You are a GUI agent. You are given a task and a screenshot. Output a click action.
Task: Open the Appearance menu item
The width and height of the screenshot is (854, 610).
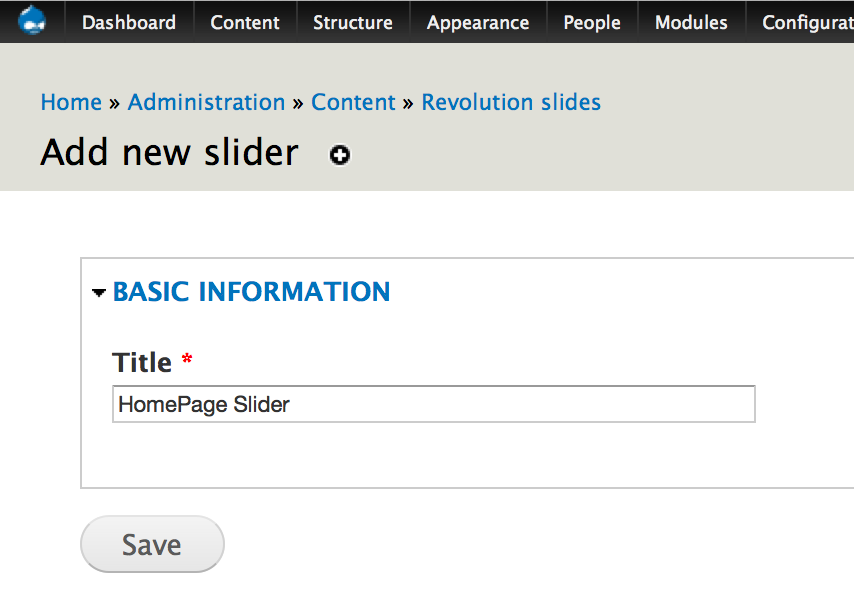pos(478,22)
